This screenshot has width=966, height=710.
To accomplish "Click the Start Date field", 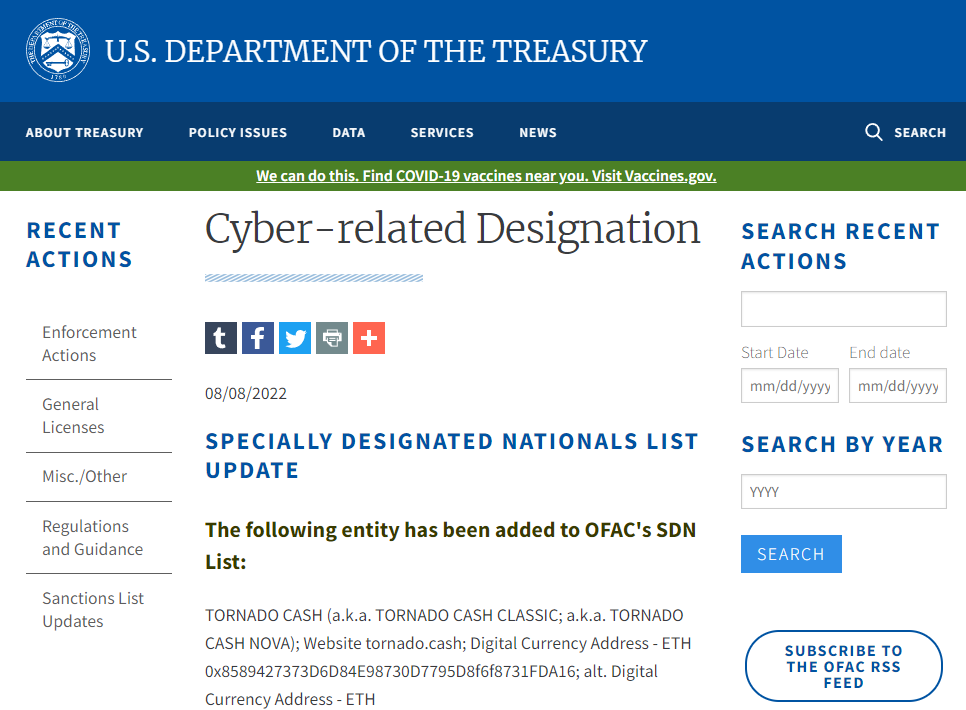I will (790, 386).
